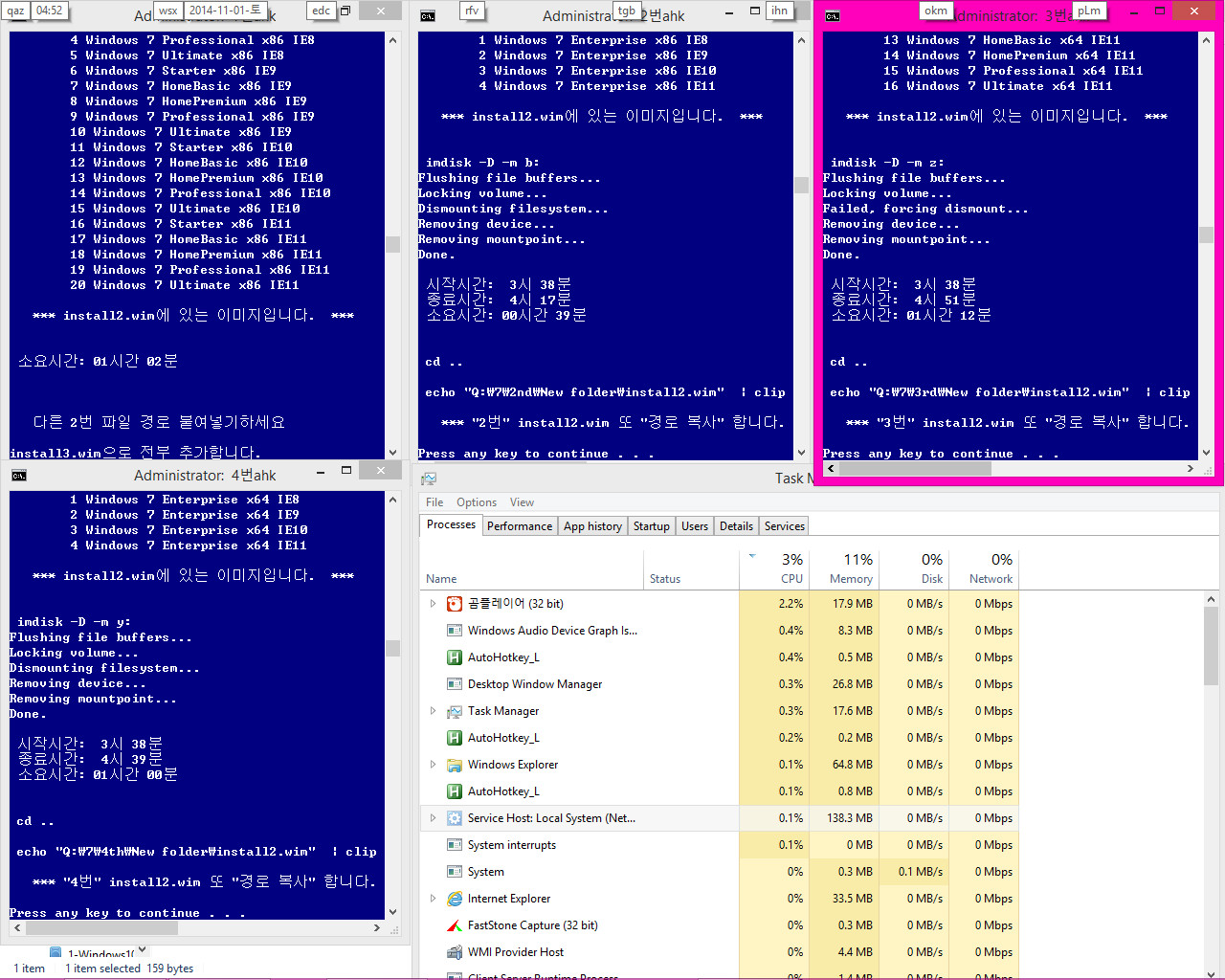Select the FastStone Capture (32 bit) name
The image size is (1225, 980).
coord(533,925)
